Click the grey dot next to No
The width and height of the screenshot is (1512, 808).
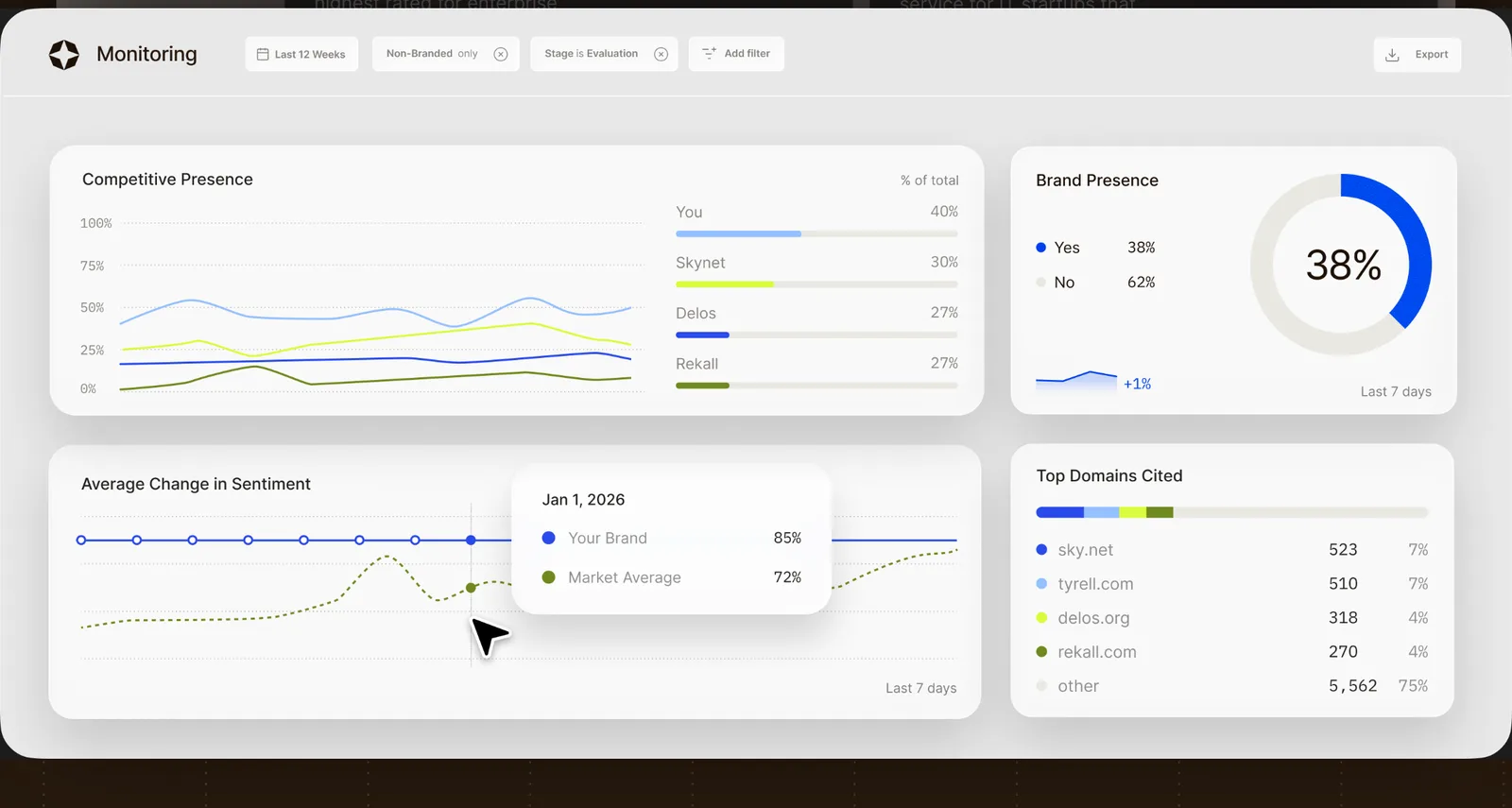pyautogui.click(x=1041, y=283)
